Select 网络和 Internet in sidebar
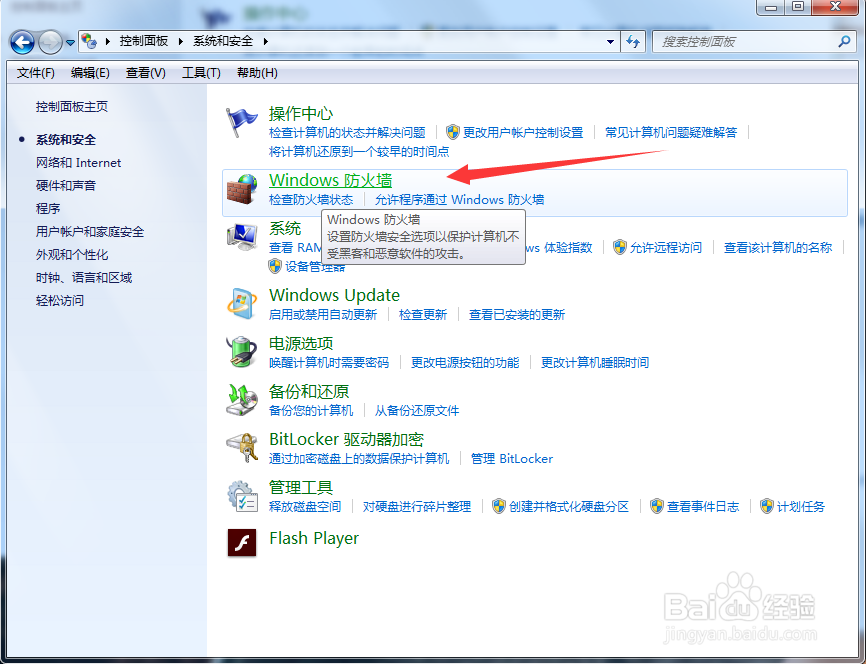 coord(78,163)
